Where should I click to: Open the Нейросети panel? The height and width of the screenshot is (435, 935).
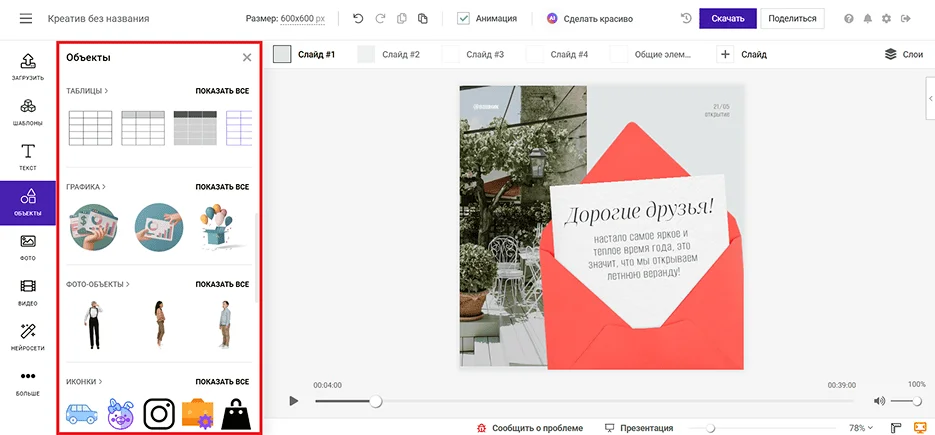tap(28, 336)
